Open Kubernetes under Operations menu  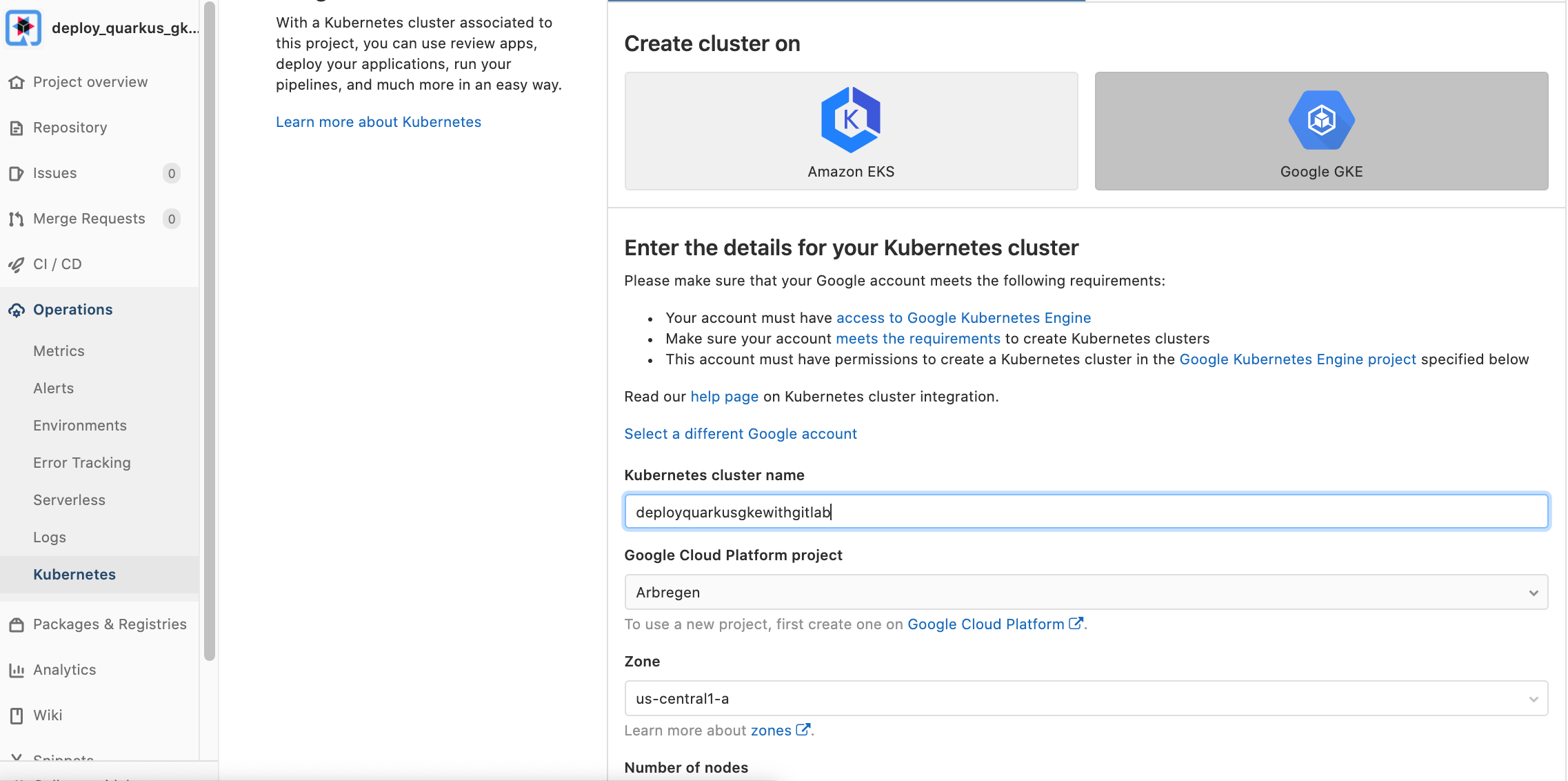(x=74, y=574)
